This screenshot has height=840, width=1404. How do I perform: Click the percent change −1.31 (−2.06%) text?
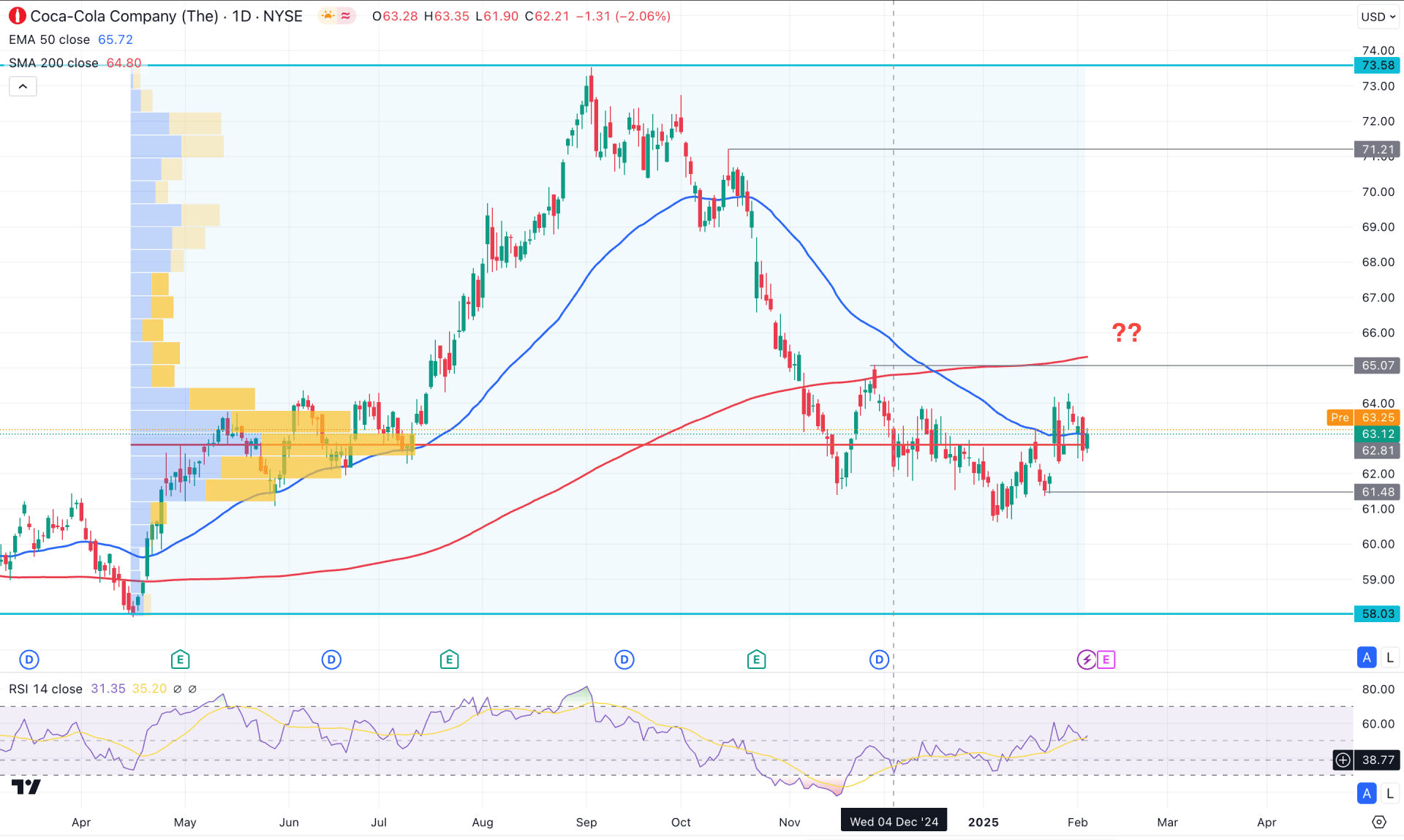623,16
